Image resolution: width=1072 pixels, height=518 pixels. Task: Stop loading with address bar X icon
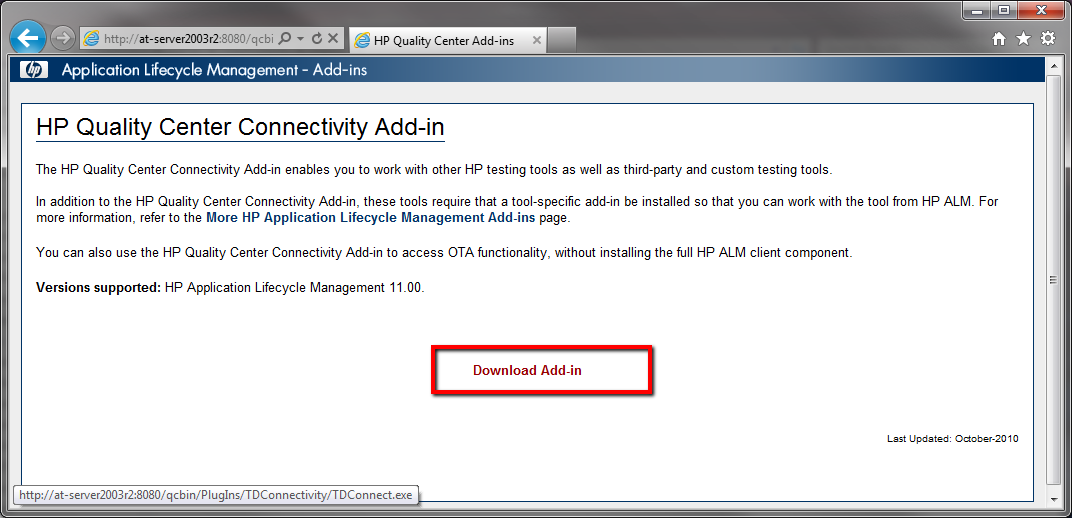(x=333, y=39)
